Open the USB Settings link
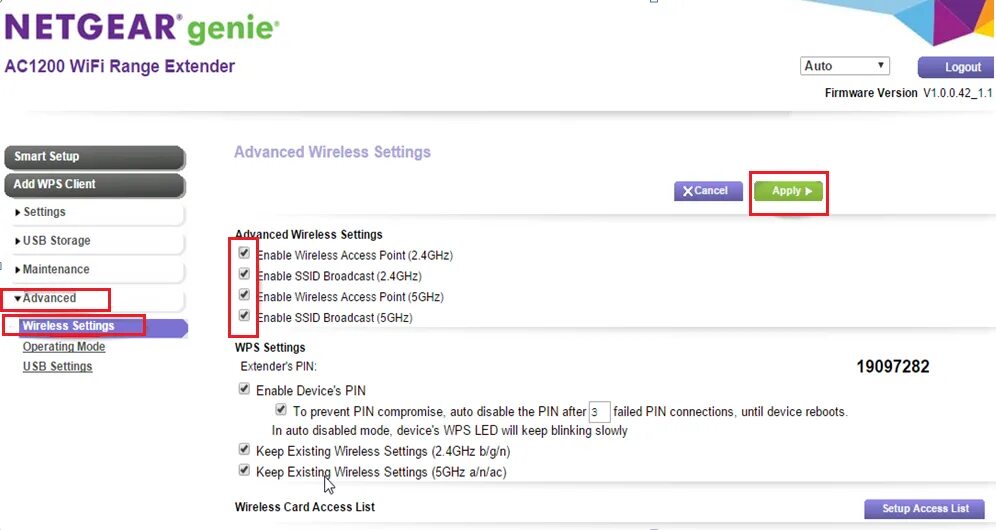 coord(58,367)
